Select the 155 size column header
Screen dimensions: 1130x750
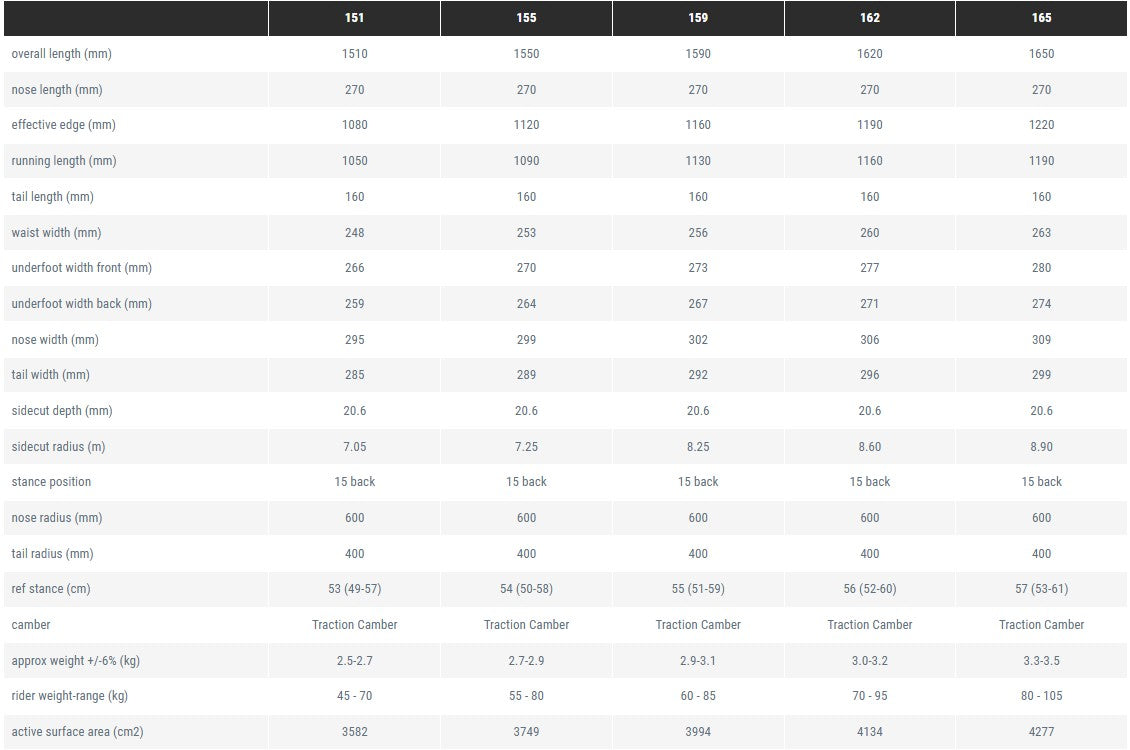pos(526,18)
